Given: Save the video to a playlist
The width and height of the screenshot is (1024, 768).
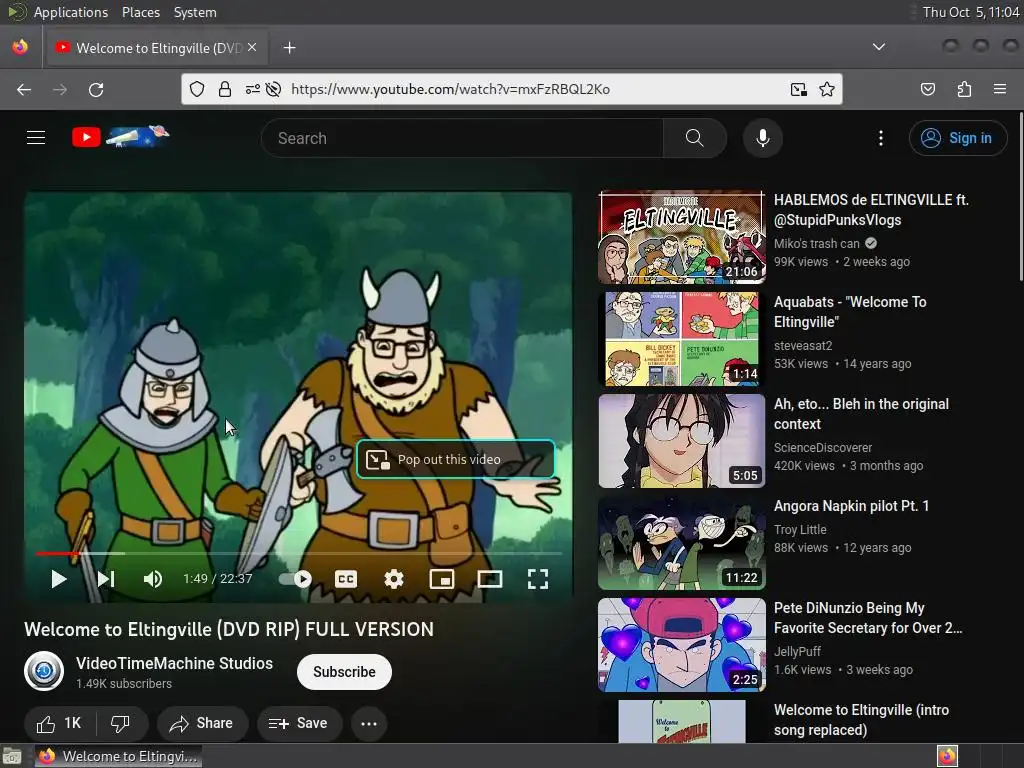Looking at the screenshot, I should (299, 724).
